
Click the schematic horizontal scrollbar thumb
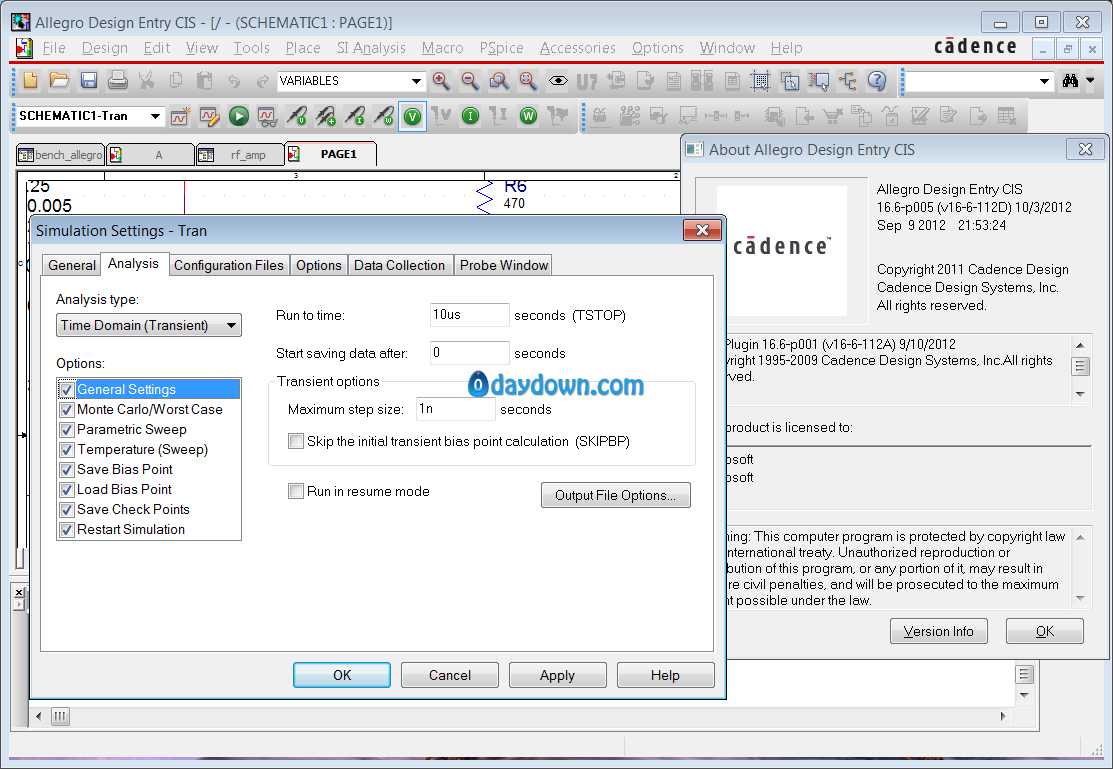pyautogui.click(x=60, y=716)
